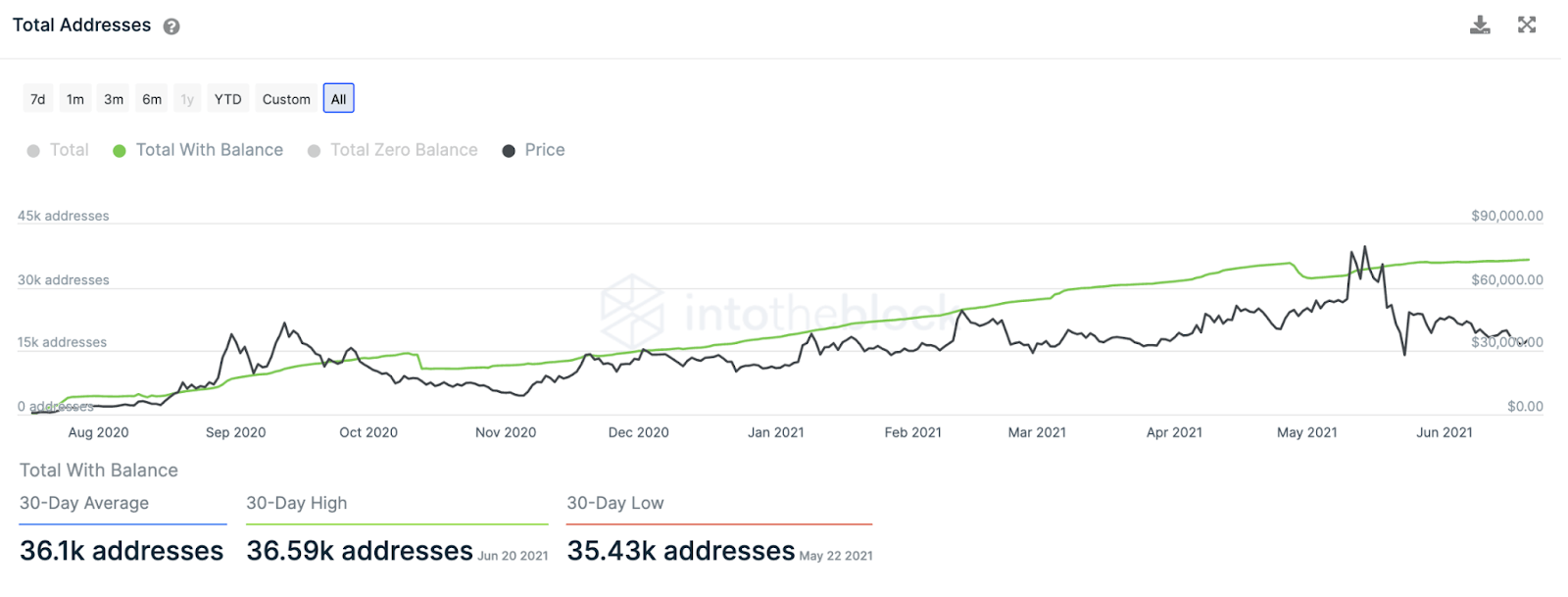Expand the chart to fullscreen using the expand icon

pos(1527,25)
